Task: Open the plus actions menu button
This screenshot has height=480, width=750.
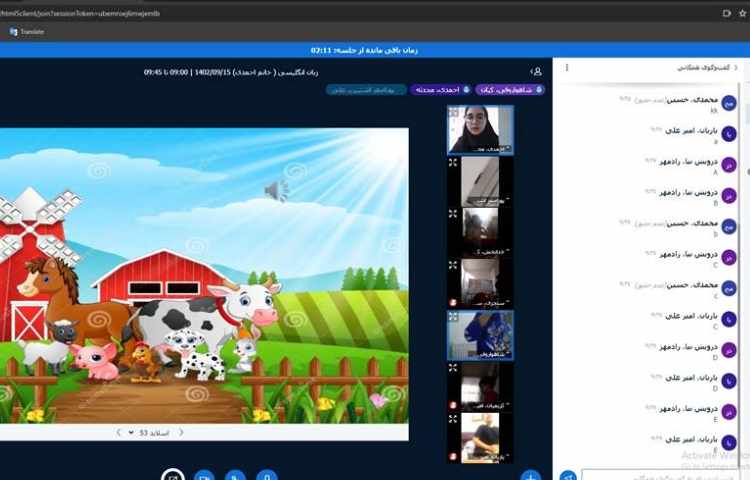Action: pos(530,476)
